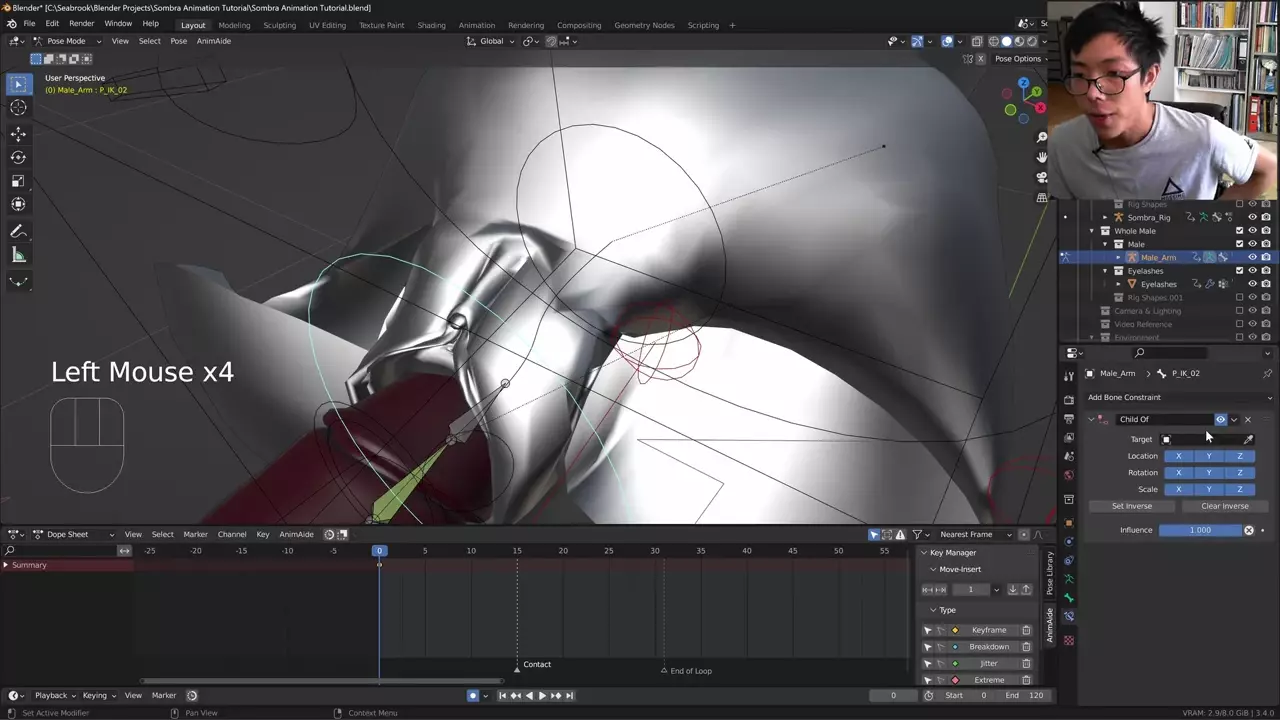Open the Render menu
This screenshot has height=720, width=1280.
point(81,23)
